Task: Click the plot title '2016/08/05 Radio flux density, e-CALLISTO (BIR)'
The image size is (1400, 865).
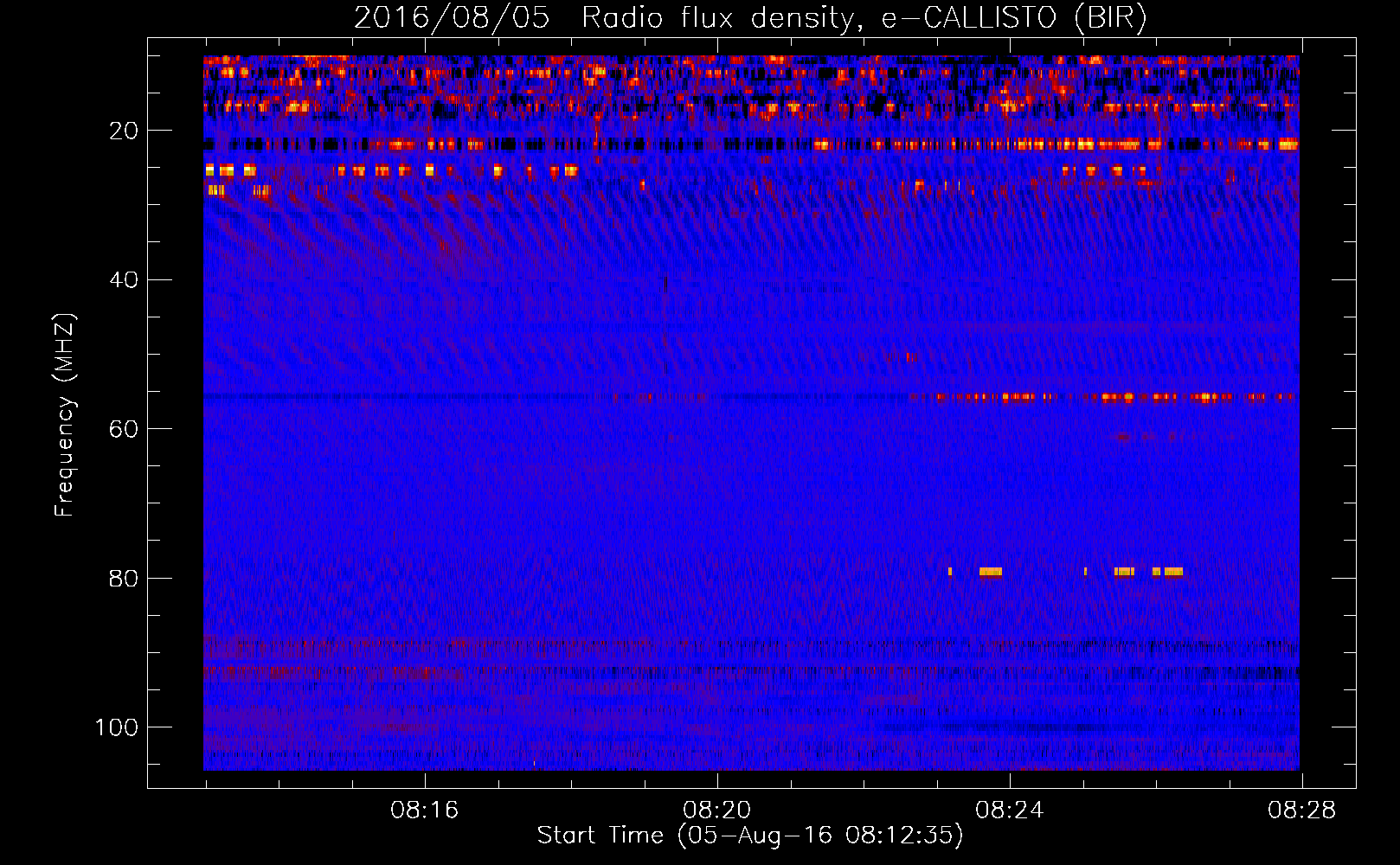Action: (x=750, y=18)
